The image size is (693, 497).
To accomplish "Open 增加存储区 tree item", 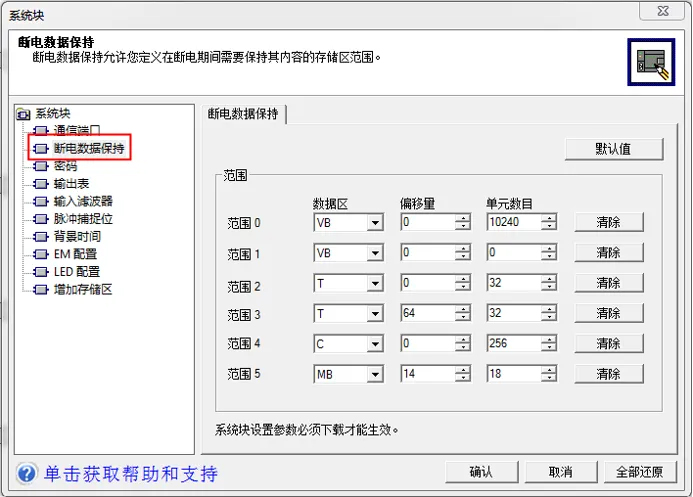I will pos(83,290).
